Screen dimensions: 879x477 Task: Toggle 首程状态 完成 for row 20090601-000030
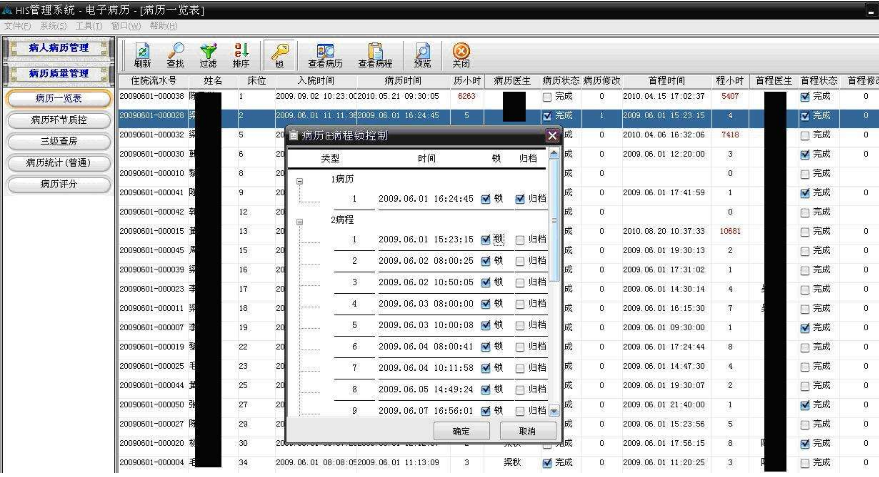coord(805,155)
